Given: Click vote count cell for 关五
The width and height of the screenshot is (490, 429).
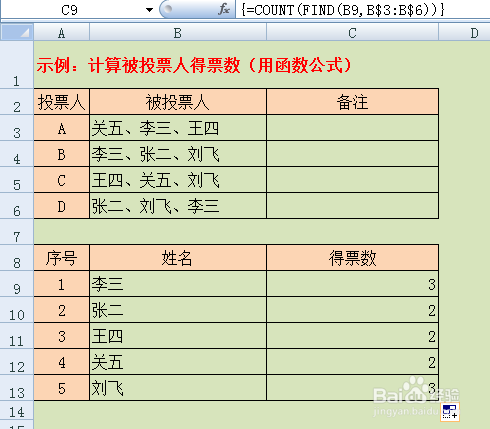Looking at the screenshot, I should pos(352,362).
